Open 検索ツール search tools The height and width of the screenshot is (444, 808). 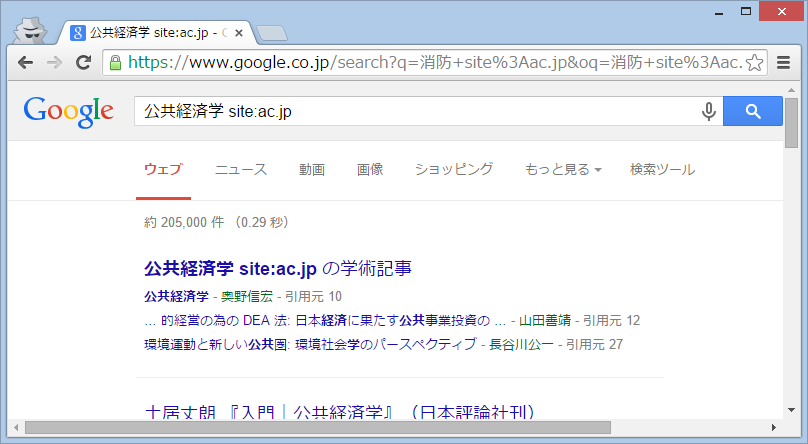[662, 169]
